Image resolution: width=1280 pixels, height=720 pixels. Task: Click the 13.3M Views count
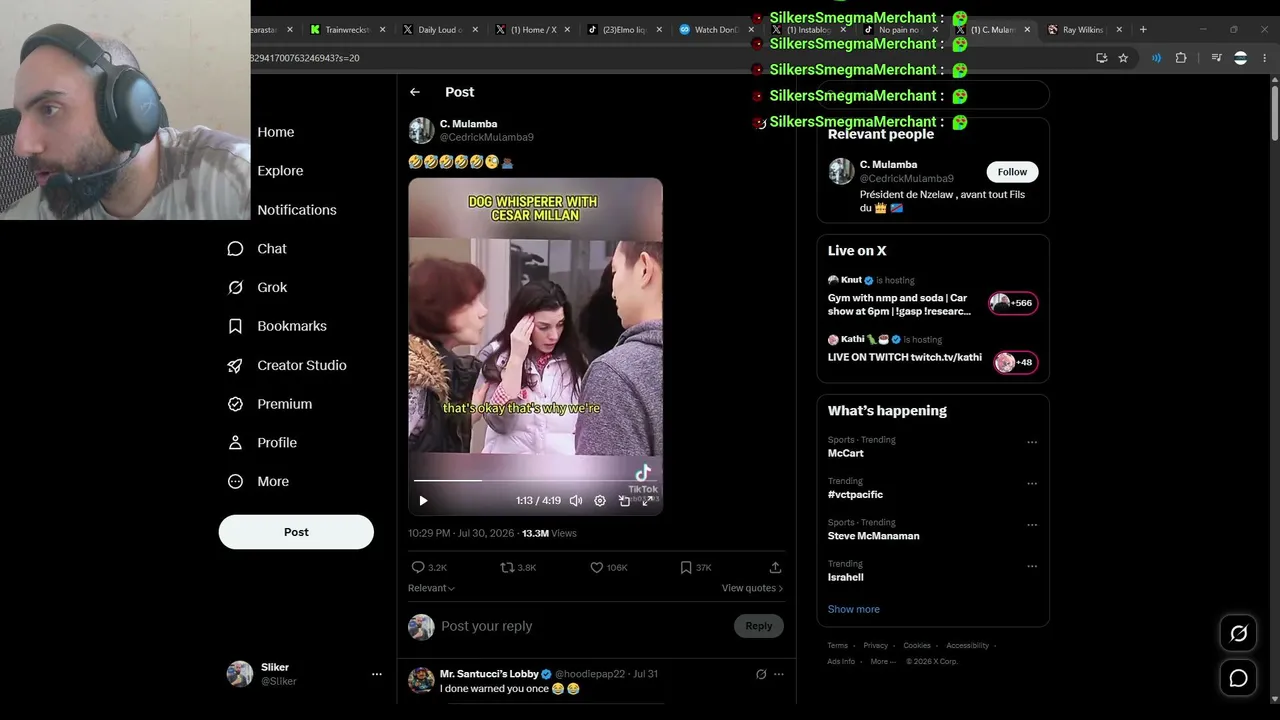pos(549,534)
